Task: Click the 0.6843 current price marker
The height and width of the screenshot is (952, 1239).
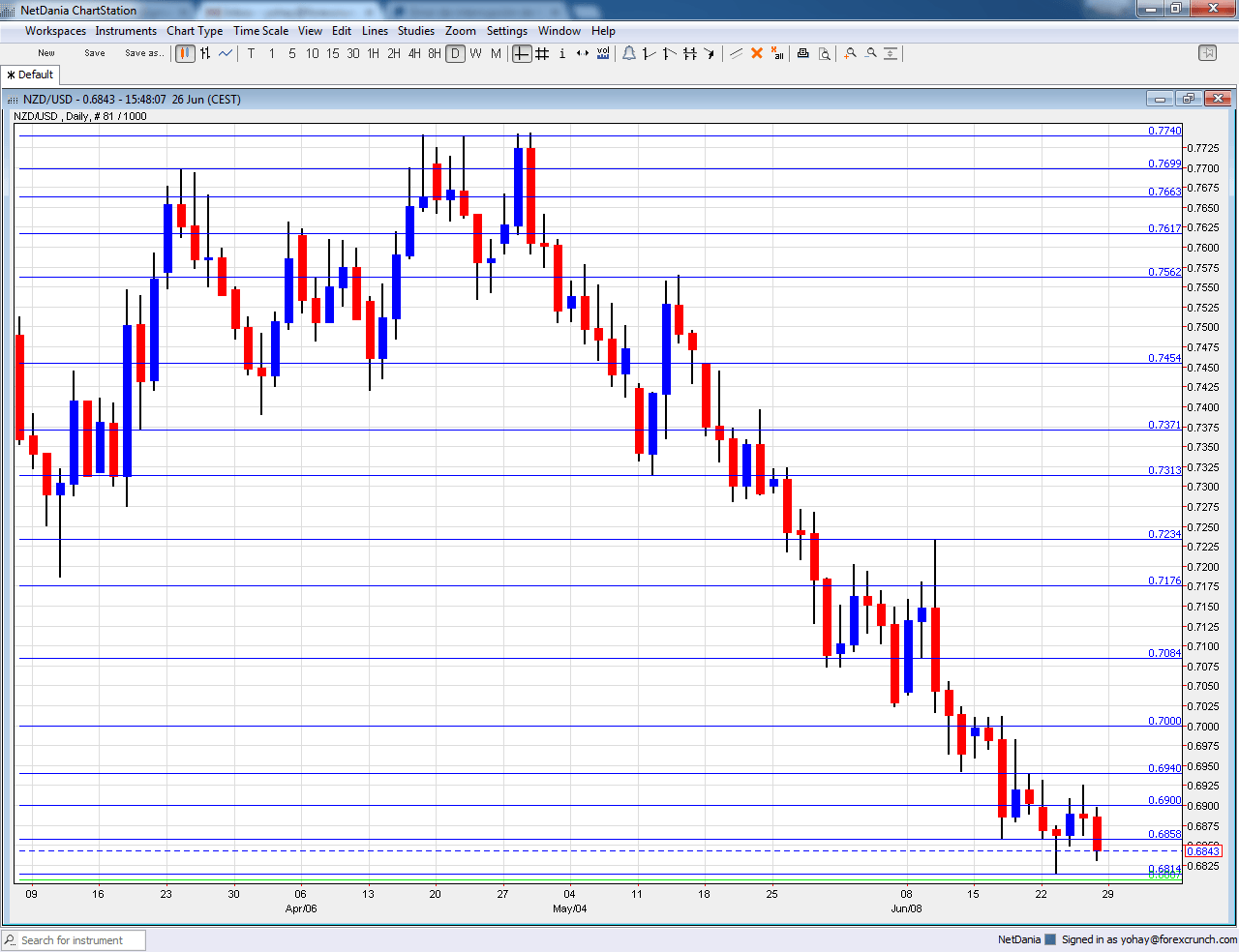Action: (1203, 851)
